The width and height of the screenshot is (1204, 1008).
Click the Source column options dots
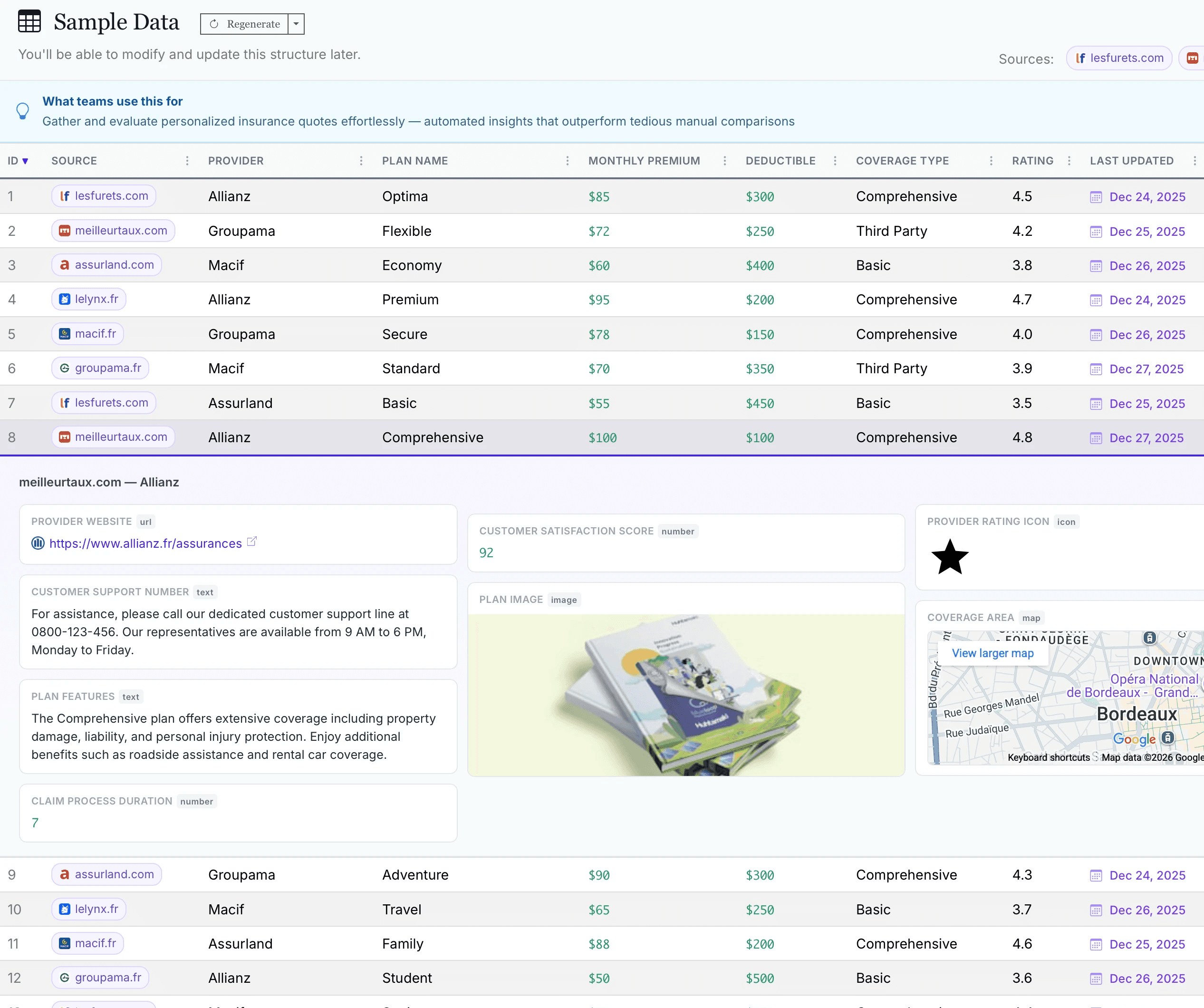pyautogui.click(x=187, y=161)
